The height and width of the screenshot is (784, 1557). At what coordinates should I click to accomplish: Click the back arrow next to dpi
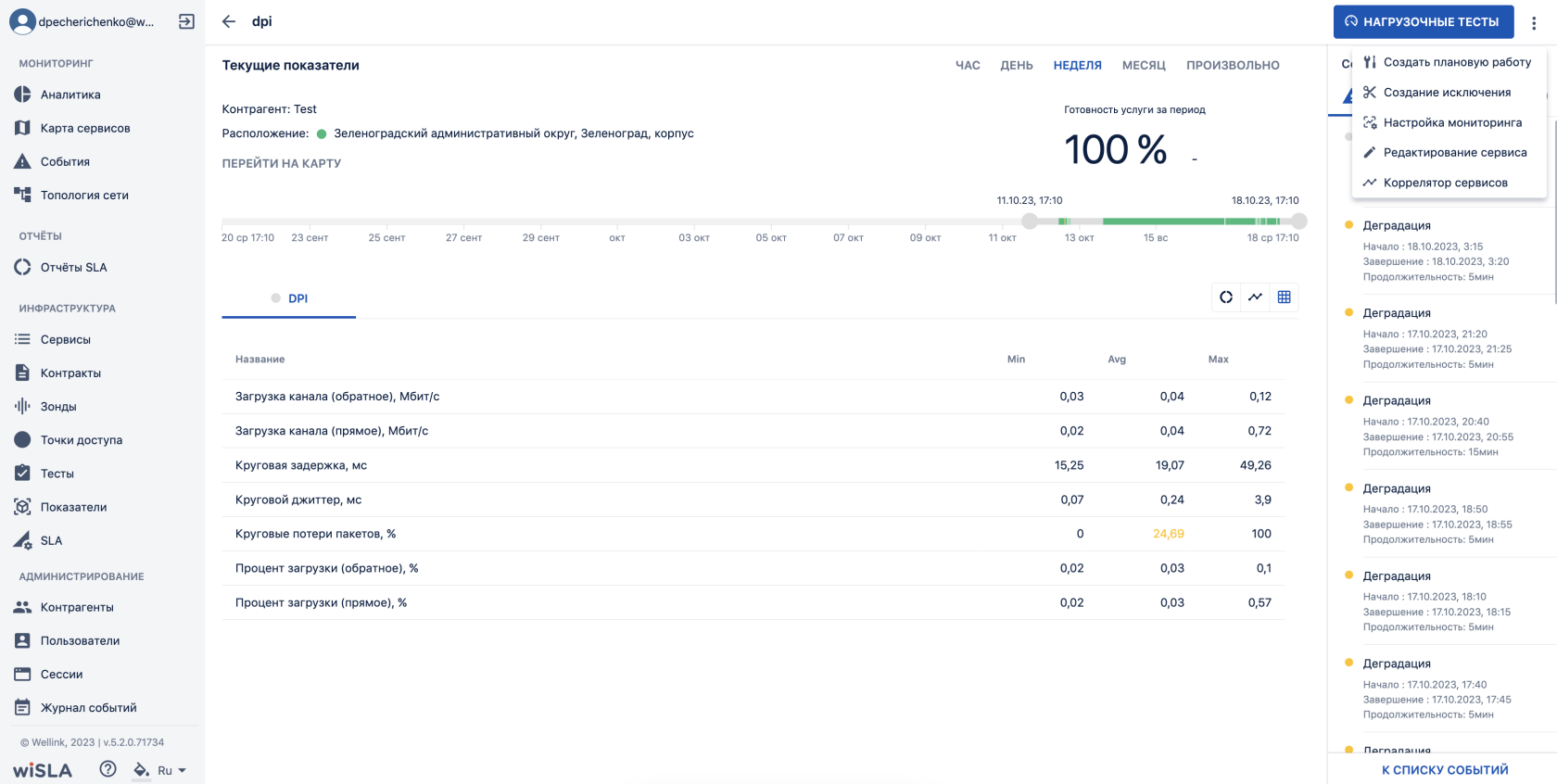click(x=229, y=21)
